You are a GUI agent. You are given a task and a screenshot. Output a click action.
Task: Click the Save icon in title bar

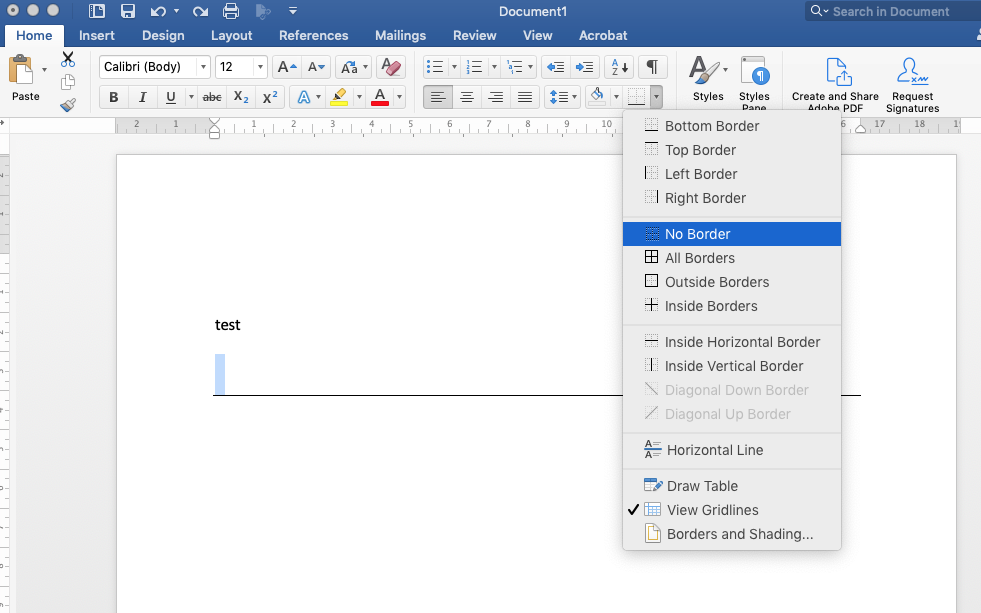[128, 11]
